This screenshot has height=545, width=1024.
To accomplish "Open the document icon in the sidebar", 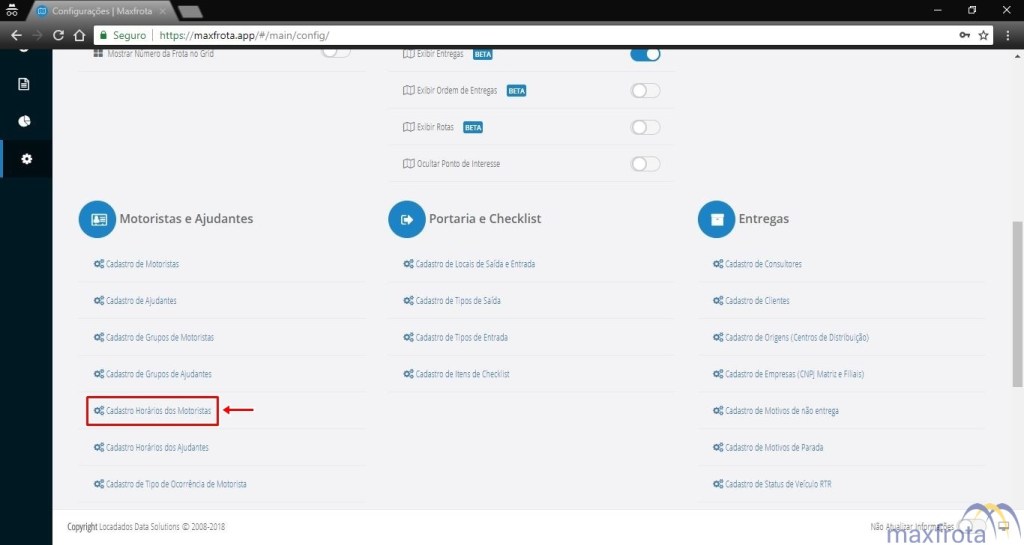I will pos(25,84).
